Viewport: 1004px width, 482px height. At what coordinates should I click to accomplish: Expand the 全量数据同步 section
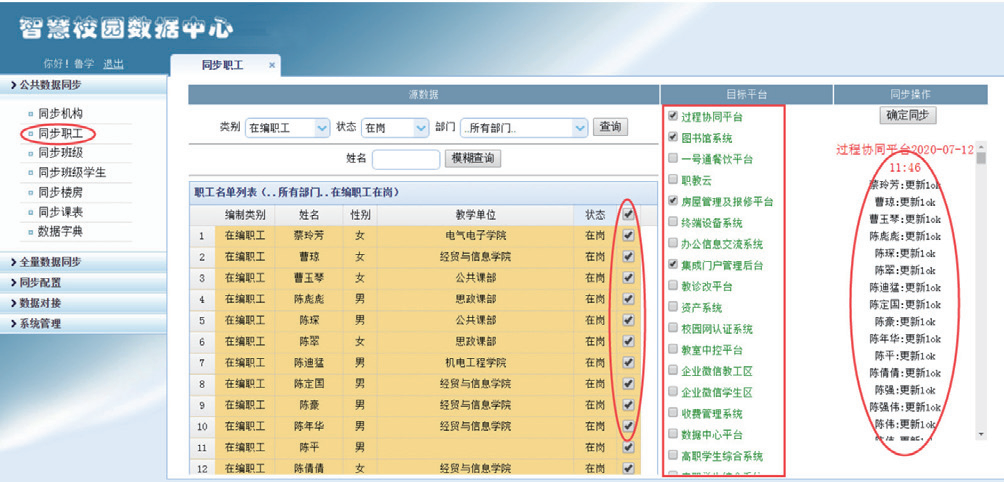50,262
